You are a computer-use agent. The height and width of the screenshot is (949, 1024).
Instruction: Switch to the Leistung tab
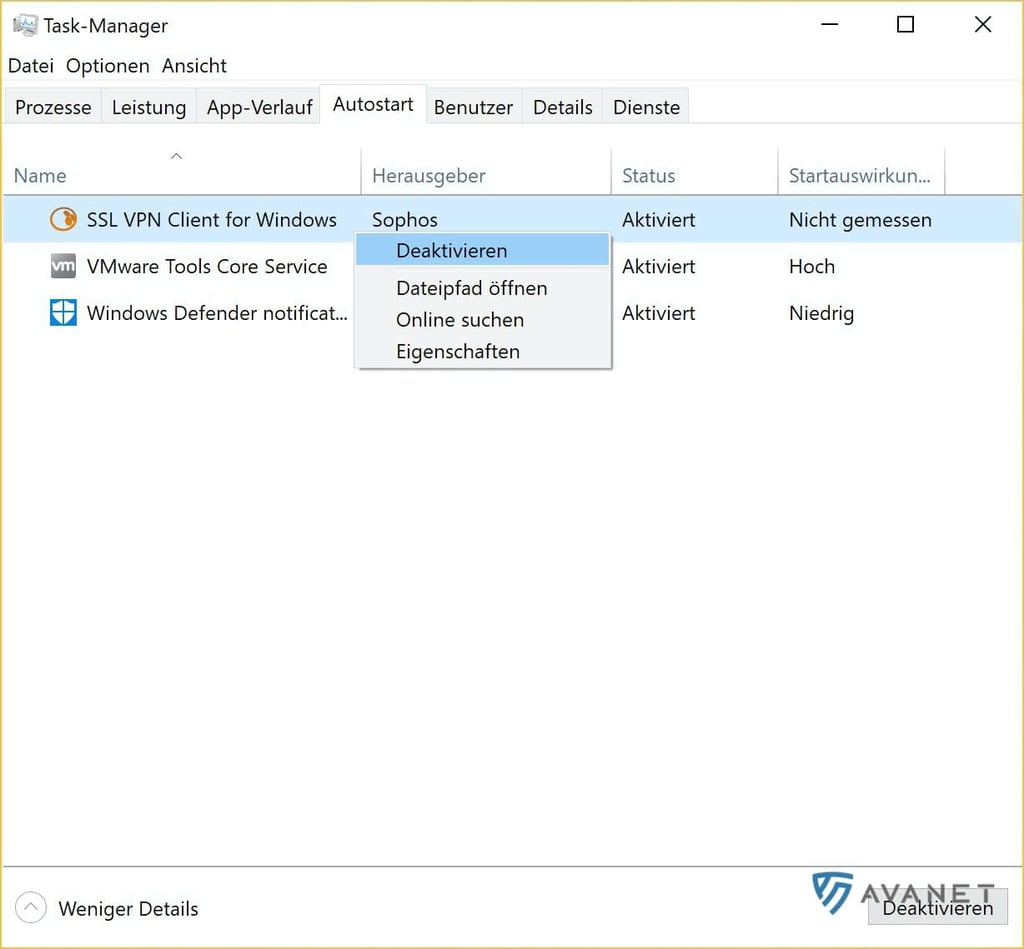click(x=149, y=106)
